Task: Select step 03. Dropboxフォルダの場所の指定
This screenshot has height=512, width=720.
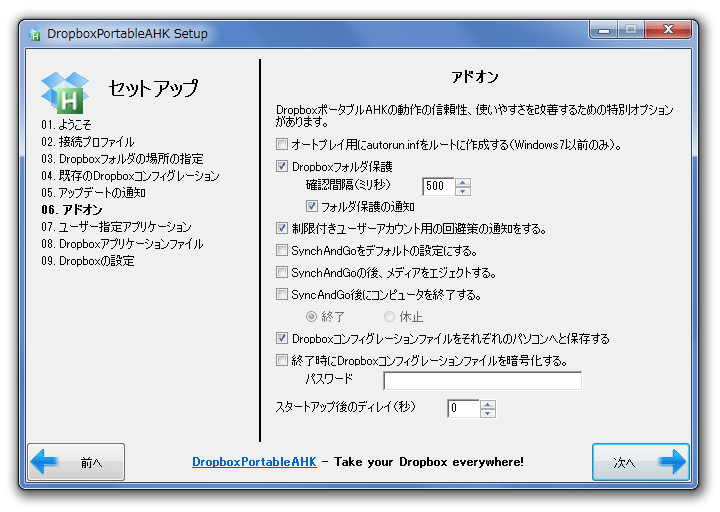Action: (122, 158)
